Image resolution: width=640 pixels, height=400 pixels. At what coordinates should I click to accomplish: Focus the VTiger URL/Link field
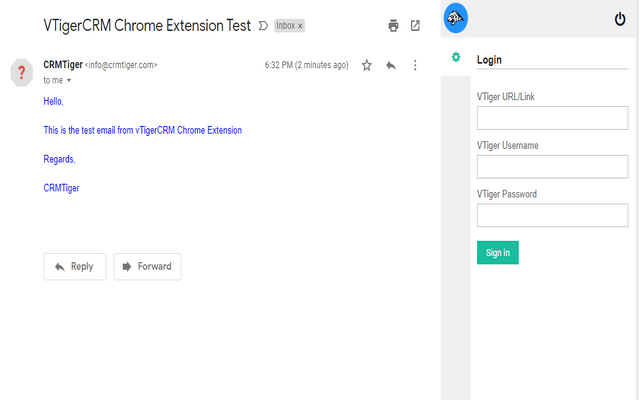pyautogui.click(x=552, y=118)
